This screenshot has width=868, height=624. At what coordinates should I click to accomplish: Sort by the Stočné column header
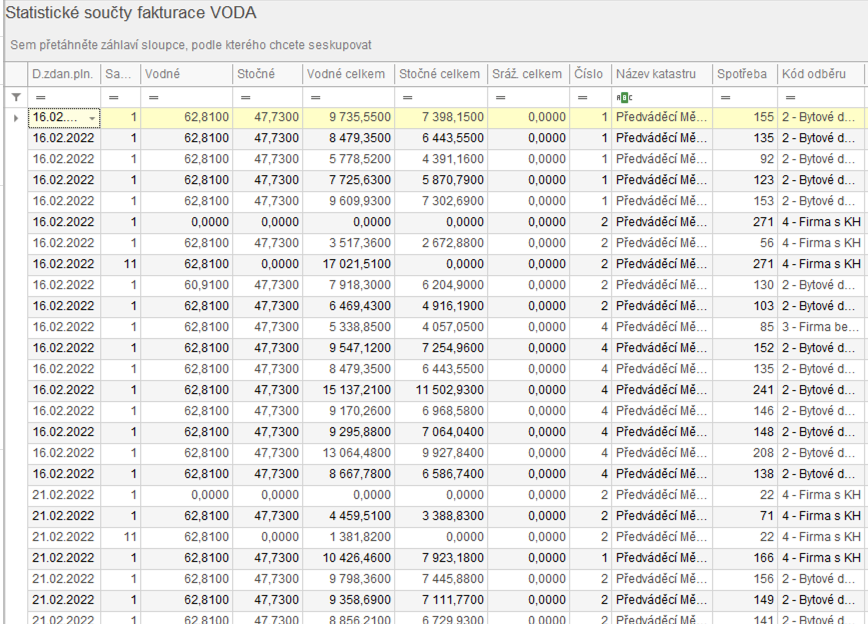point(267,74)
